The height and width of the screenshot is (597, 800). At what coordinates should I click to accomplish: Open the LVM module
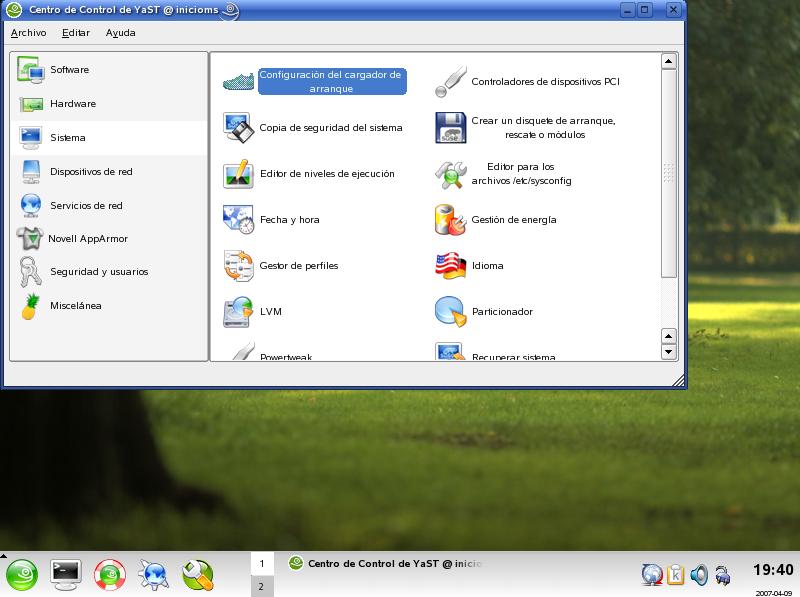click(x=270, y=312)
